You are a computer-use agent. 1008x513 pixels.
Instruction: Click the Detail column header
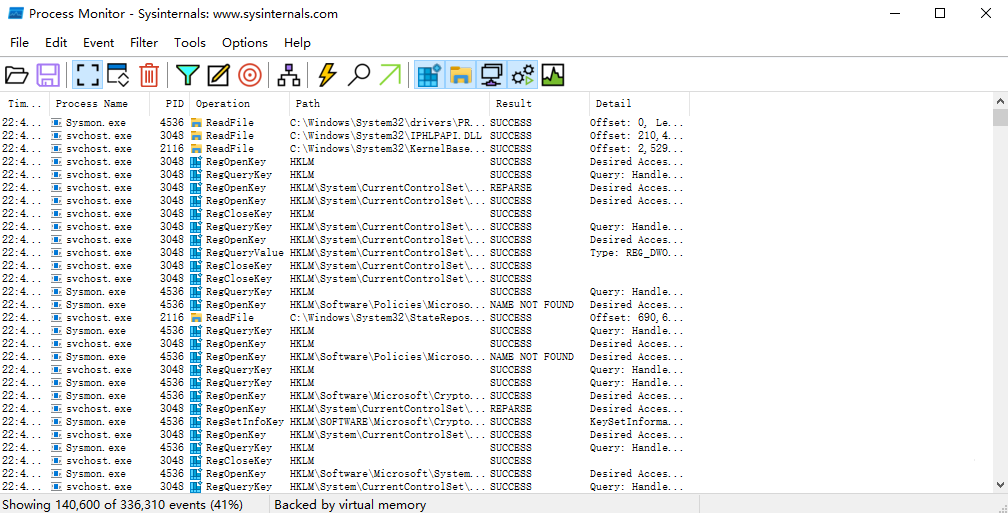[640, 104]
